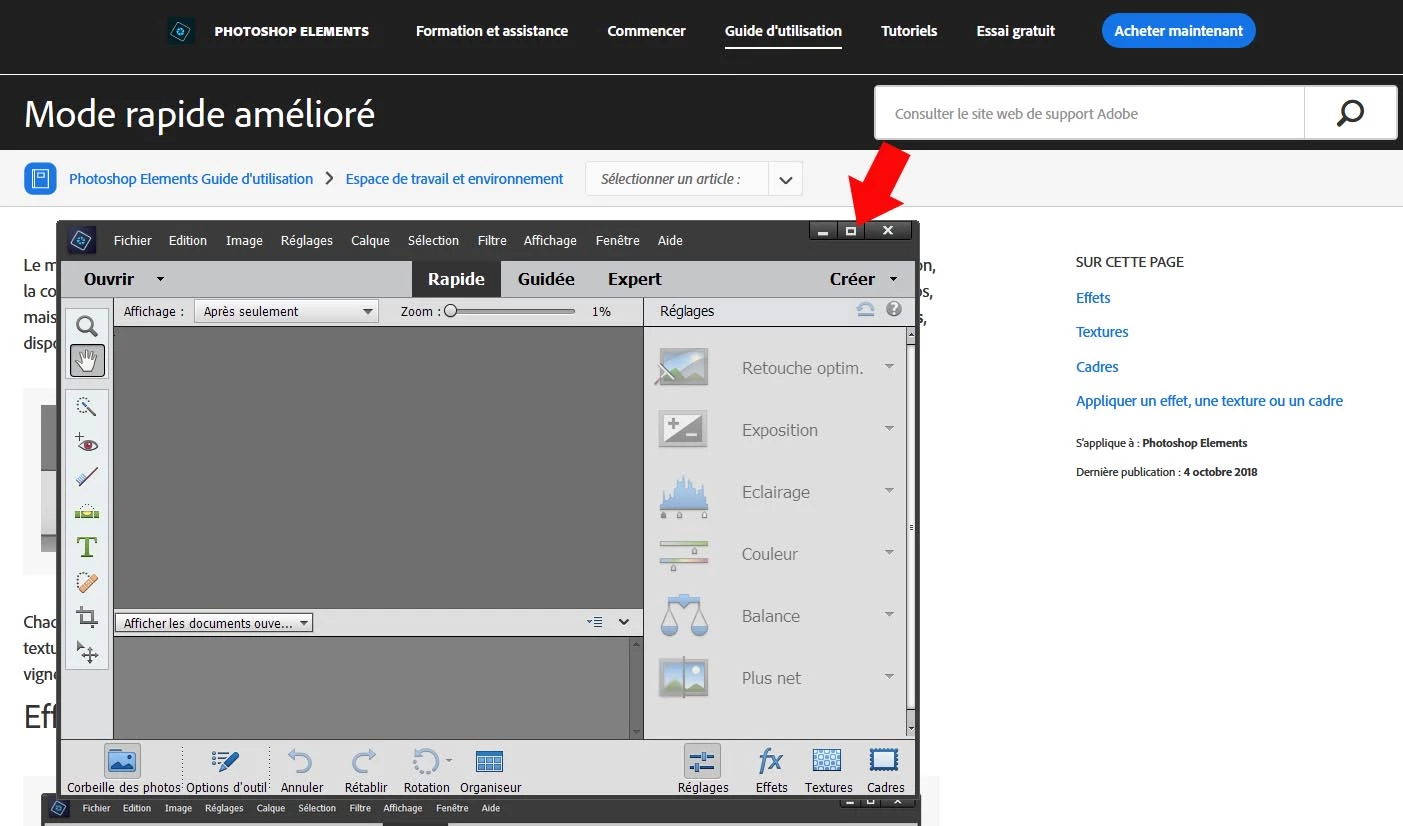Open the Affichage 'Après seulement' dropdown

pos(286,311)
